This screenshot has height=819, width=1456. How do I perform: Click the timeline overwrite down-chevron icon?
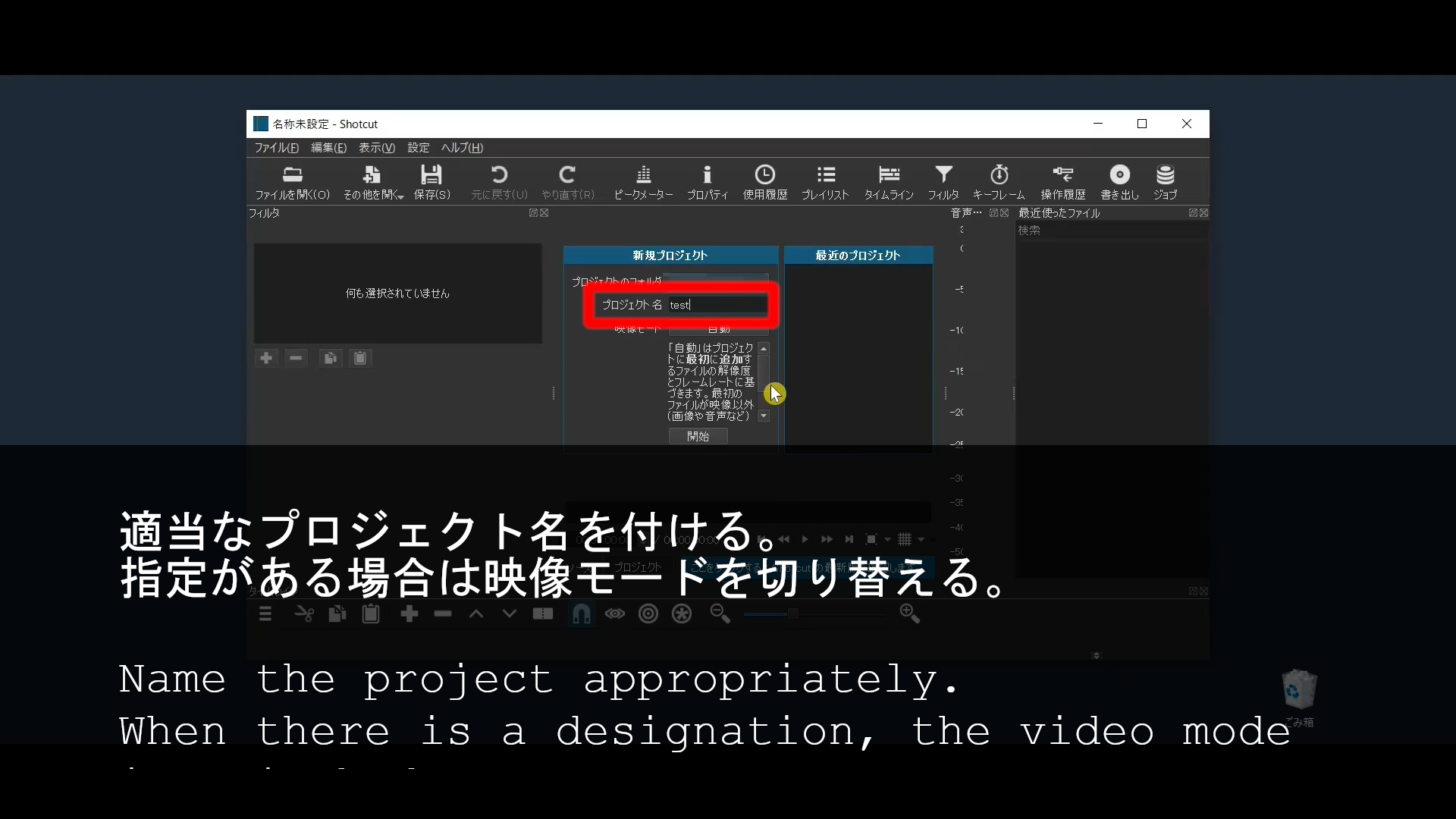point(510,613)
